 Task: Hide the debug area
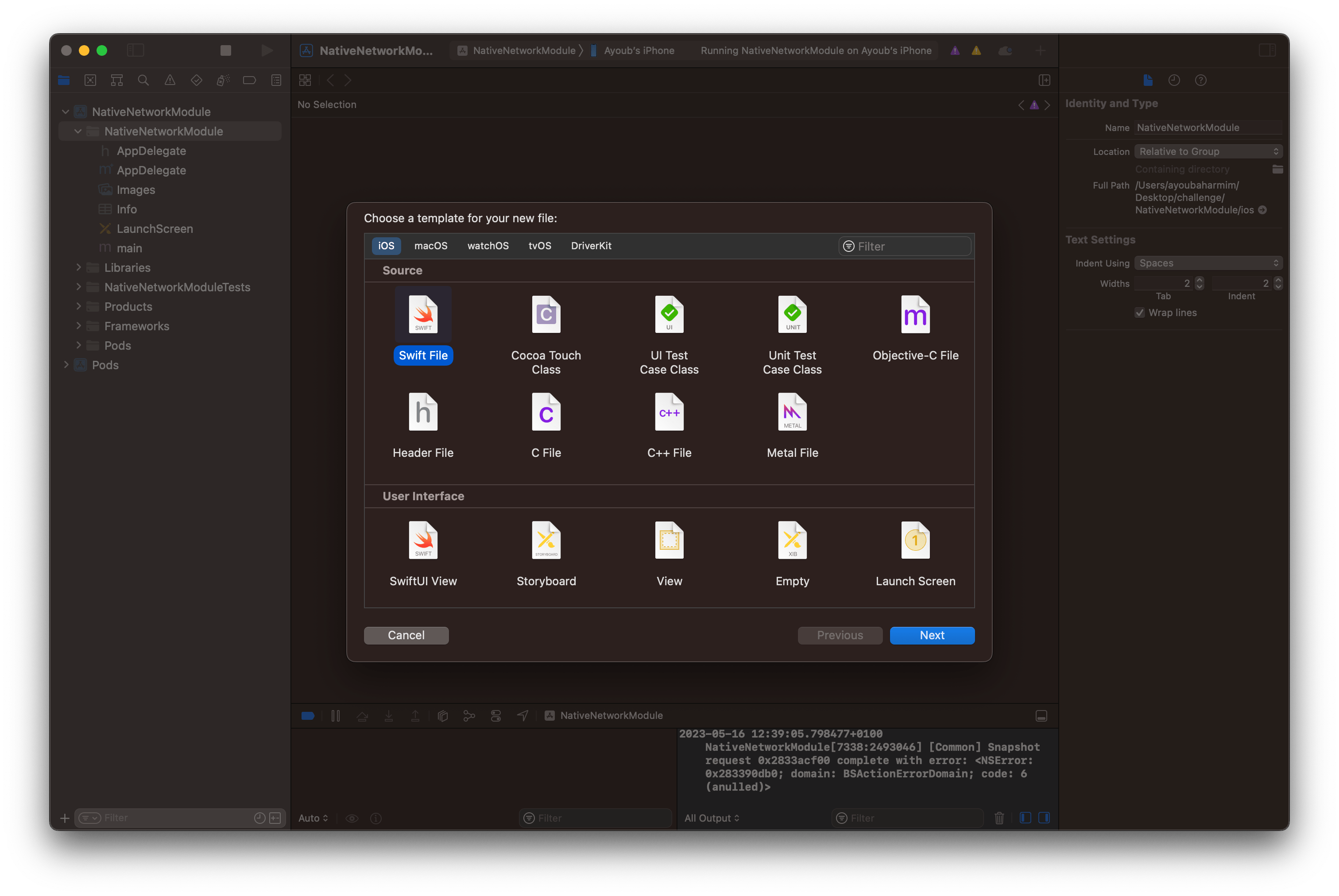coord(1041,716)
